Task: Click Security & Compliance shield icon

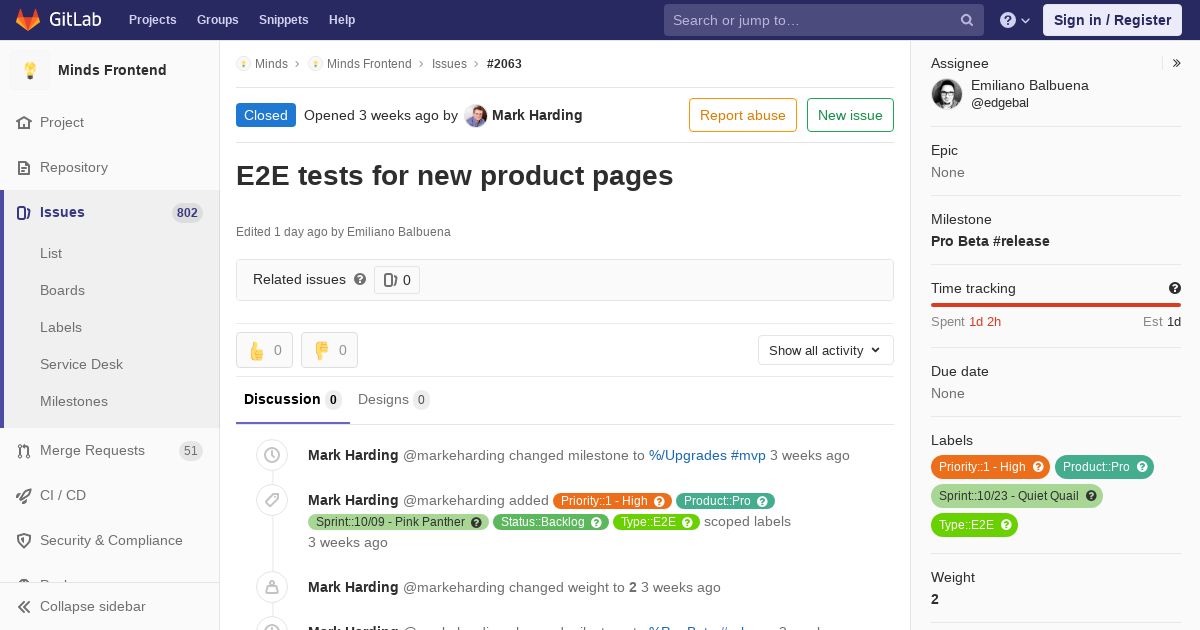Action: click(24, 541)
